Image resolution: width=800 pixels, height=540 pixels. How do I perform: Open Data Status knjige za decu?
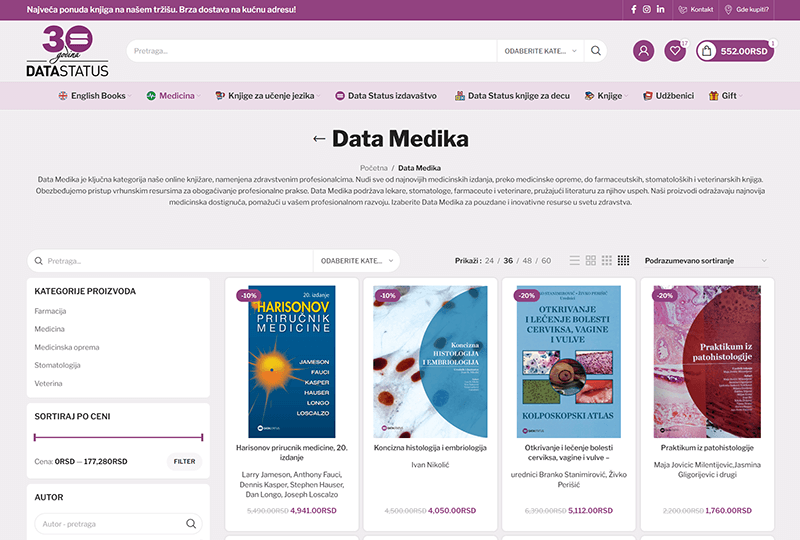pos(512,95)
